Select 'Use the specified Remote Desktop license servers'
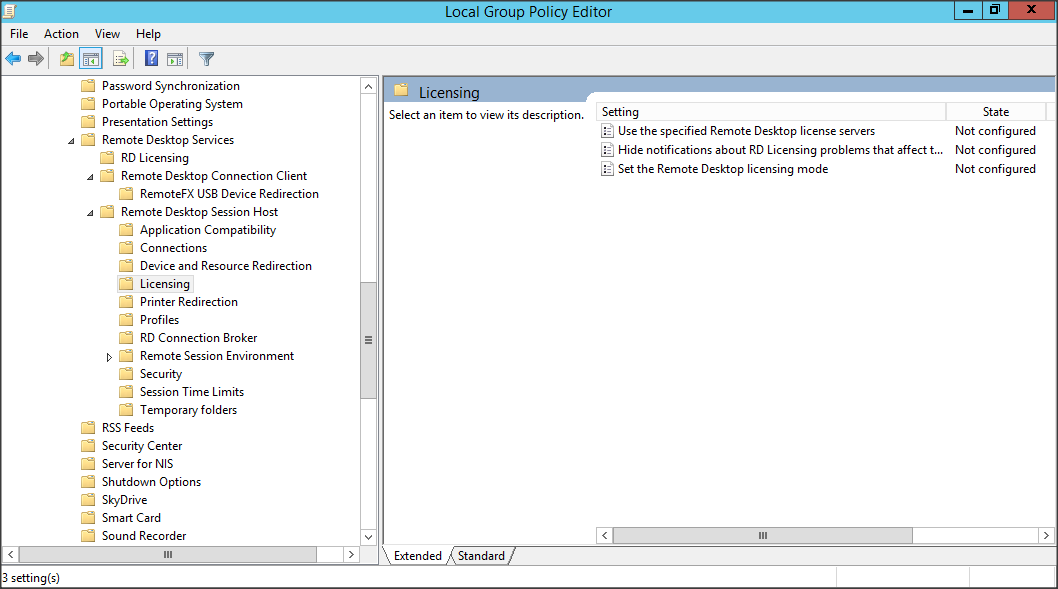 click(746, 131)
